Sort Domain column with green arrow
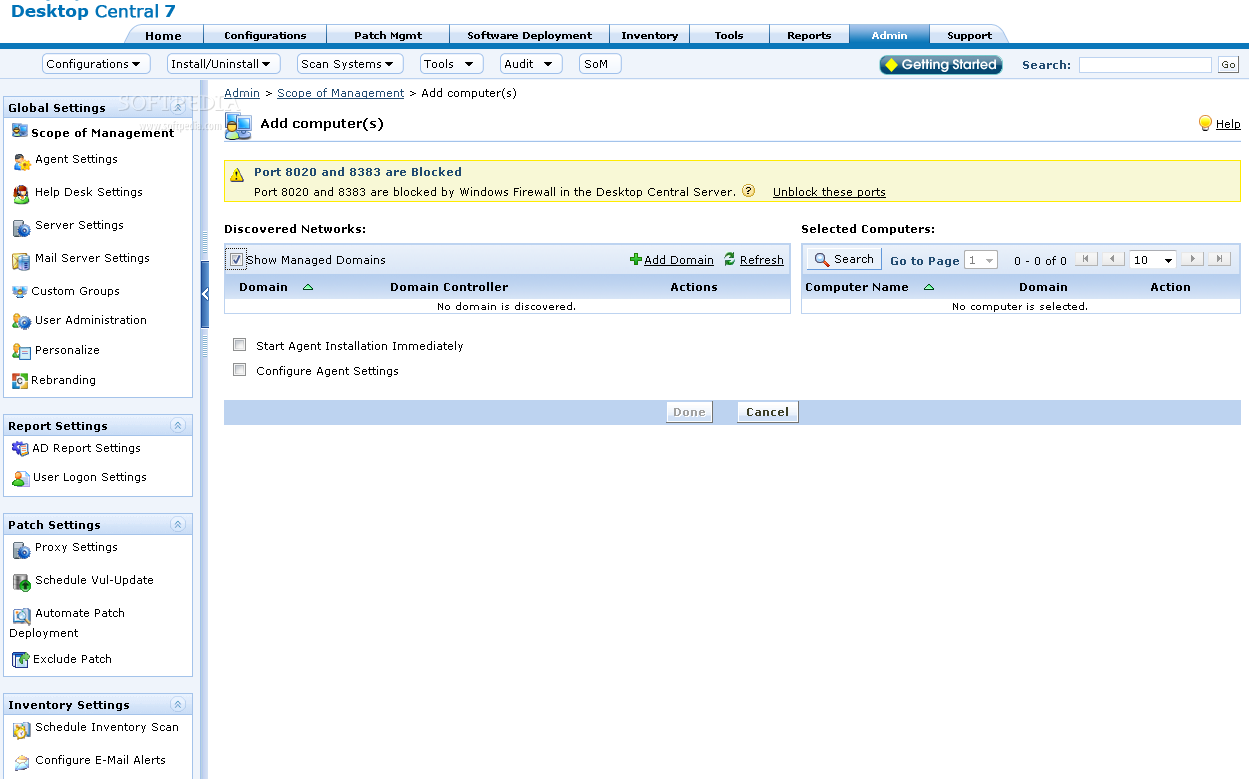 [x=307, y=287]
